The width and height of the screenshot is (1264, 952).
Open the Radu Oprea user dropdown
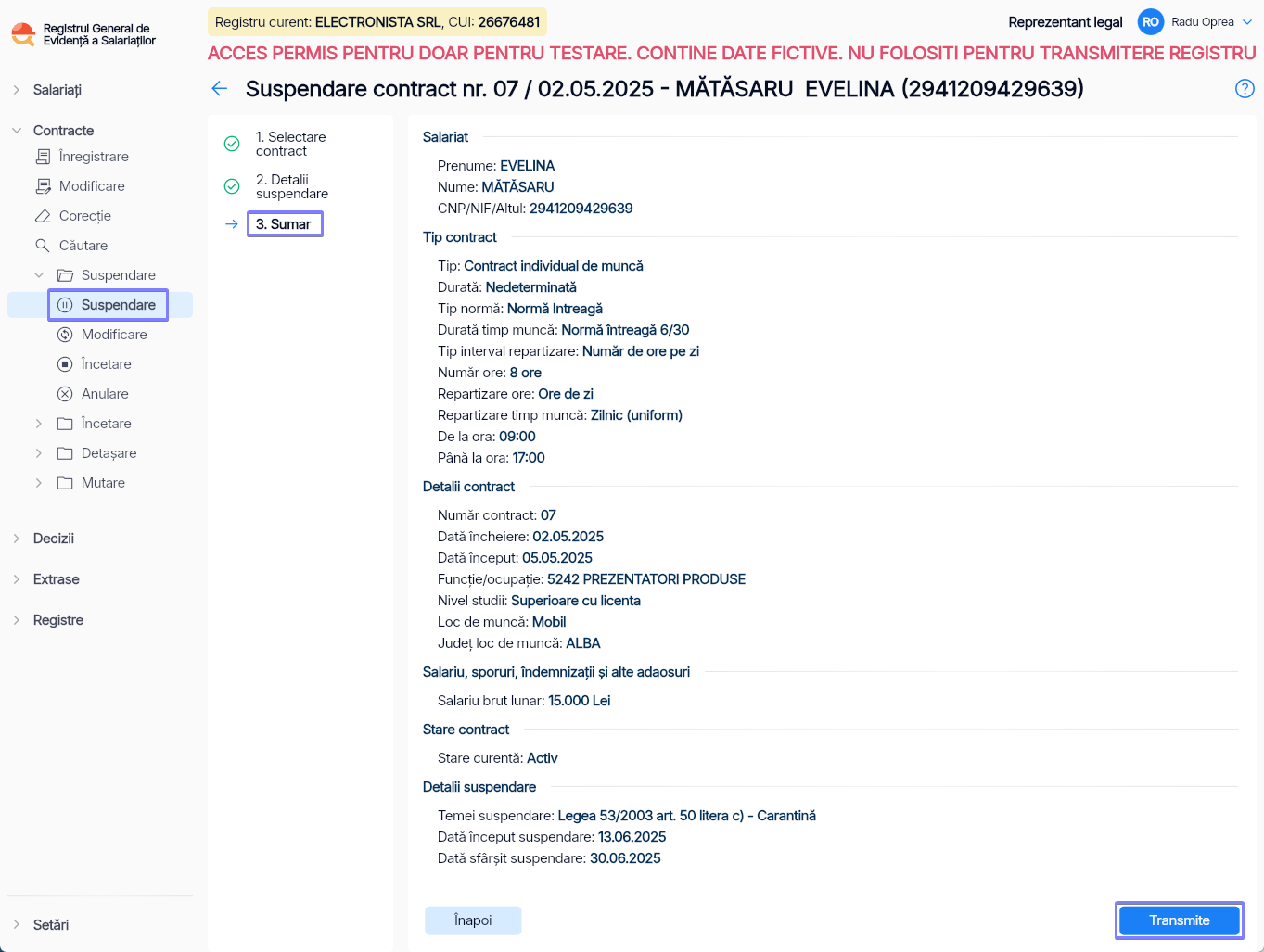click(1247, 22)
